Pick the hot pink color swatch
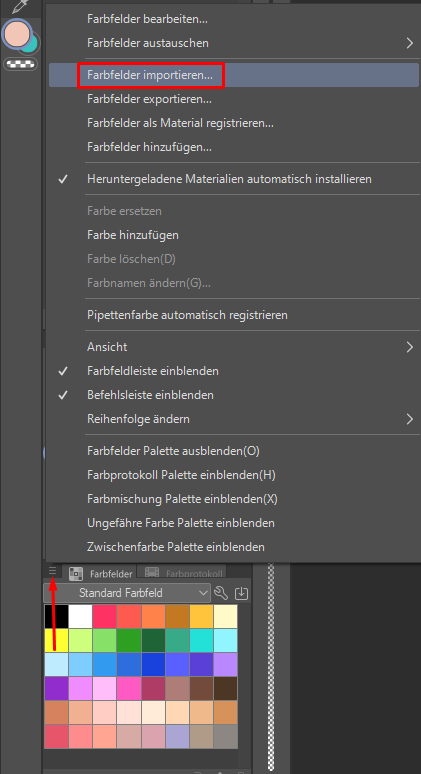Image resolution: width=421 pixels, height=774 pixels. (129, 688)
